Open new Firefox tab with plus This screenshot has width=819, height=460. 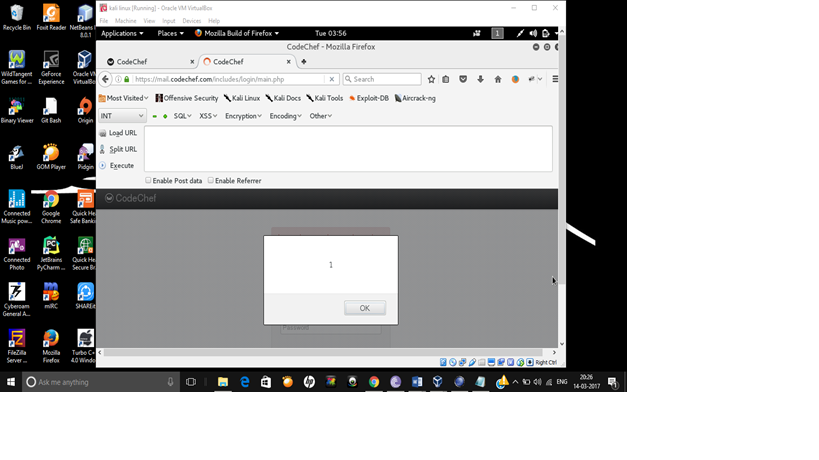point(303,62)
